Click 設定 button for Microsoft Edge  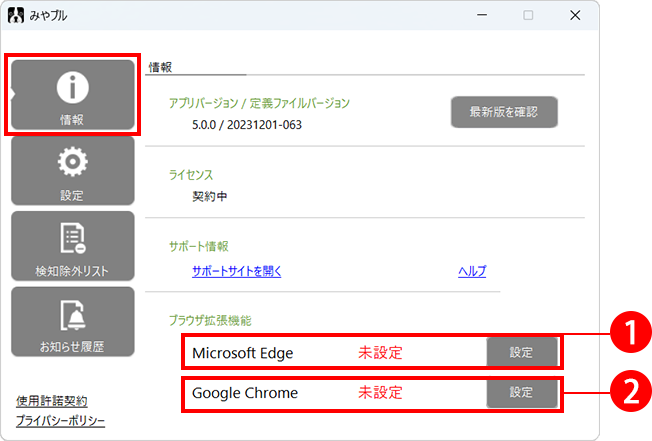(x=522, y=352)
